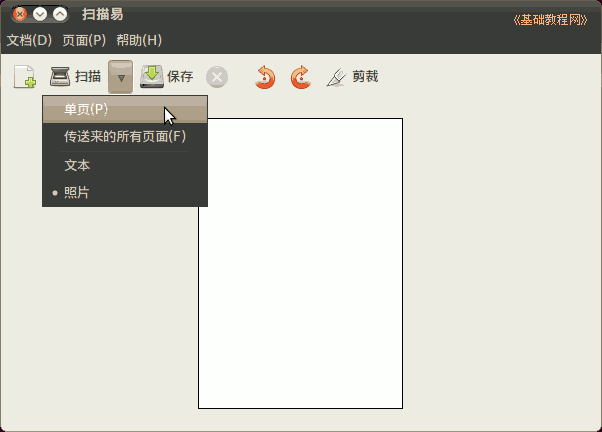
Task: Rotate page right with clockwise arrow
Action: tap(300, 77)
